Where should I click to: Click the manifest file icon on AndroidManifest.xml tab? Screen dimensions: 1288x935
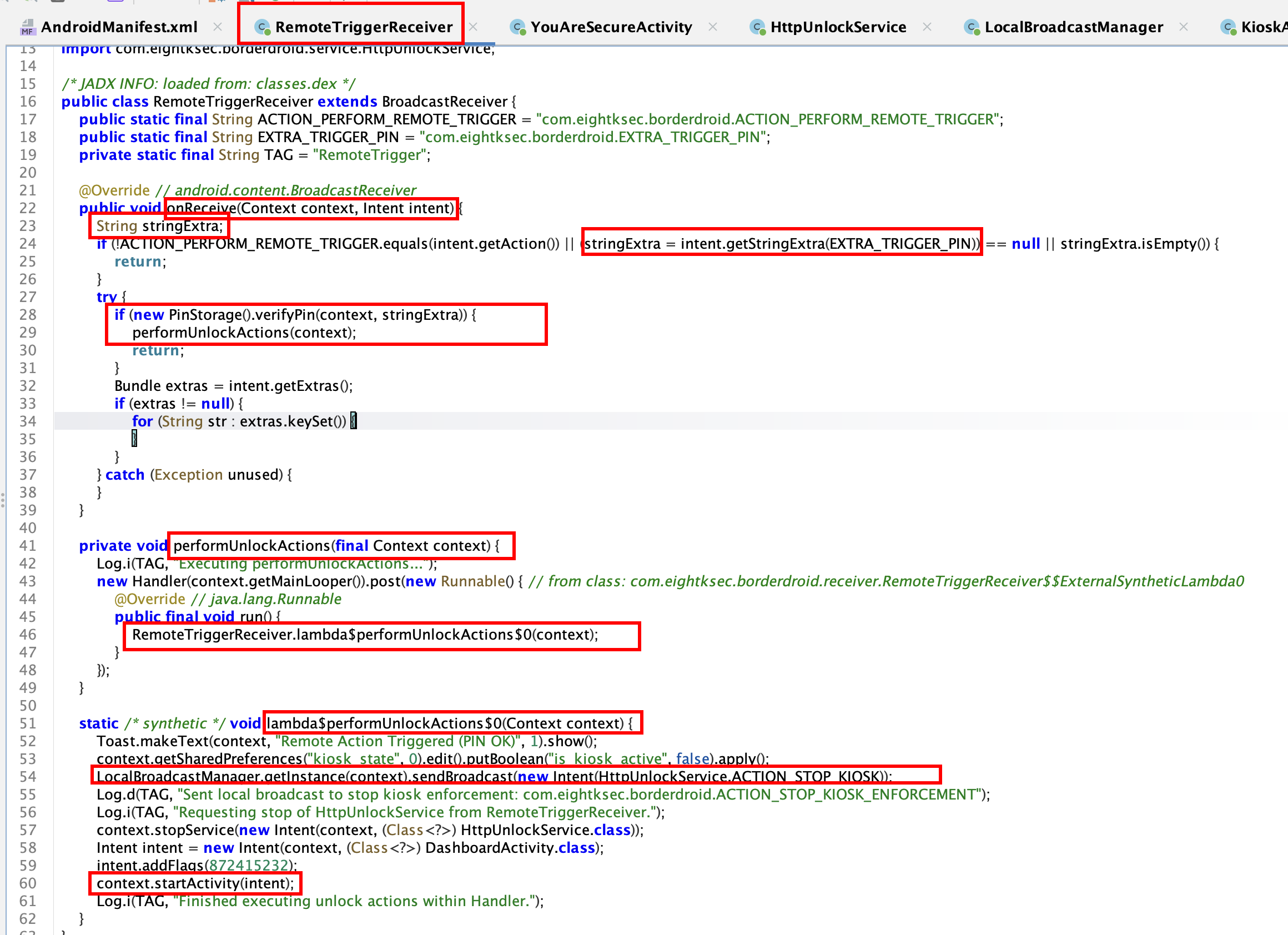point(27,27)
